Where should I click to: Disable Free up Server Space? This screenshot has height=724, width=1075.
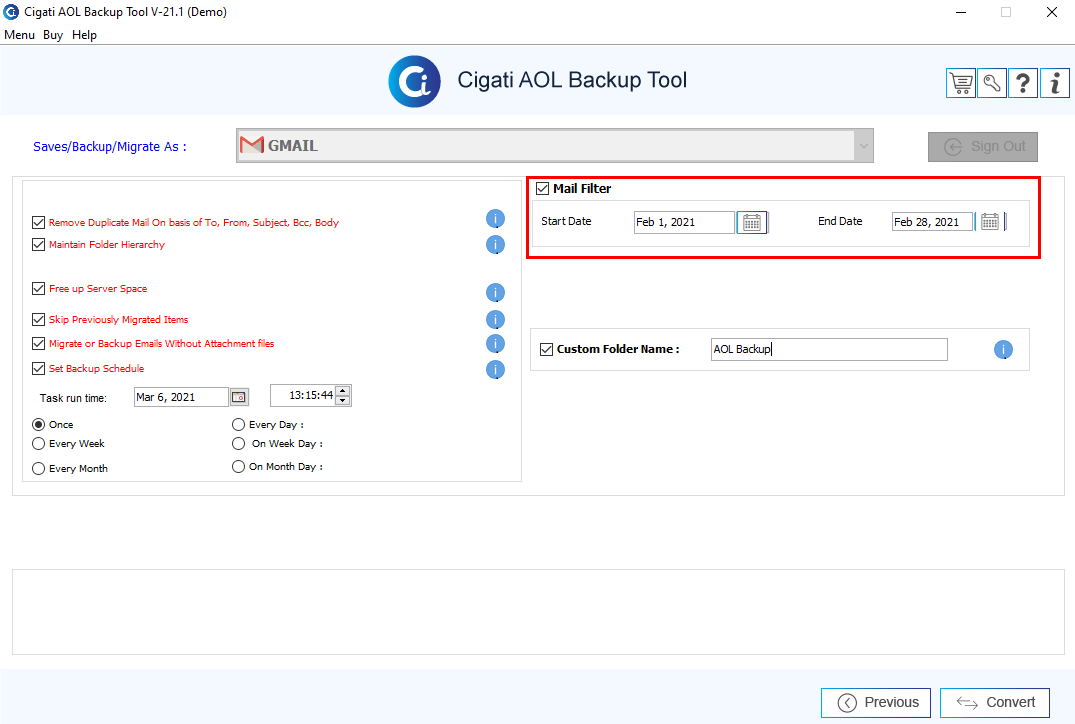(x=38, y=289)
